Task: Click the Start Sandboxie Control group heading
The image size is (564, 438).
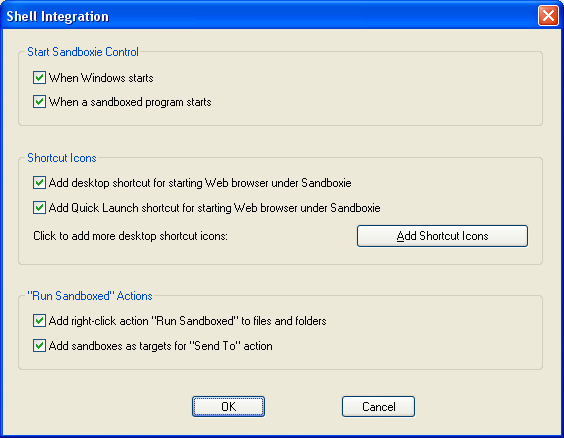Action: click(x=83, y=52)
